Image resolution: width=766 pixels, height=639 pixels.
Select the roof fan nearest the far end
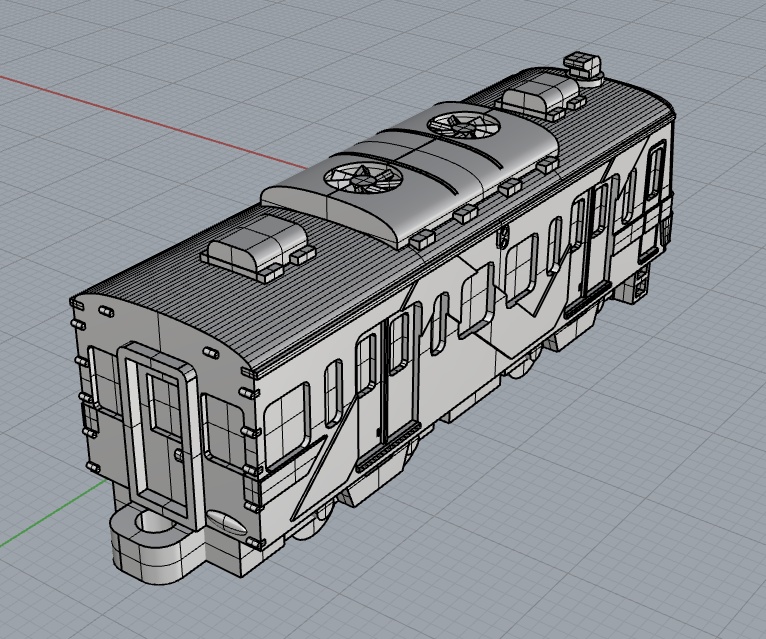(463, 124)
